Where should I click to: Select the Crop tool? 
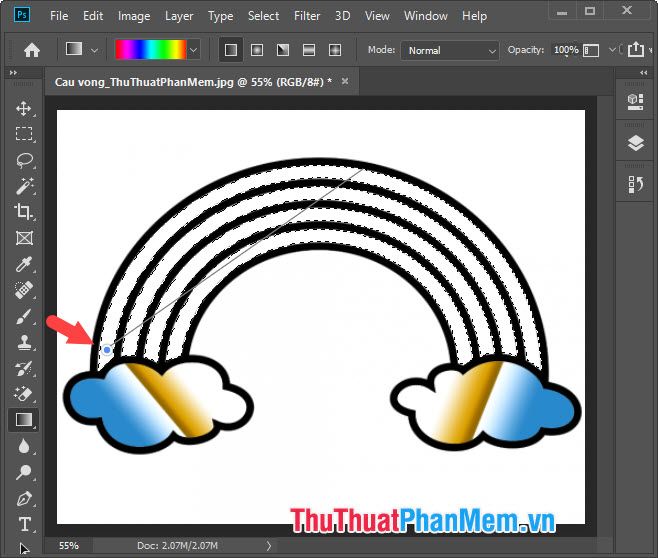click(x=24, y=212)
